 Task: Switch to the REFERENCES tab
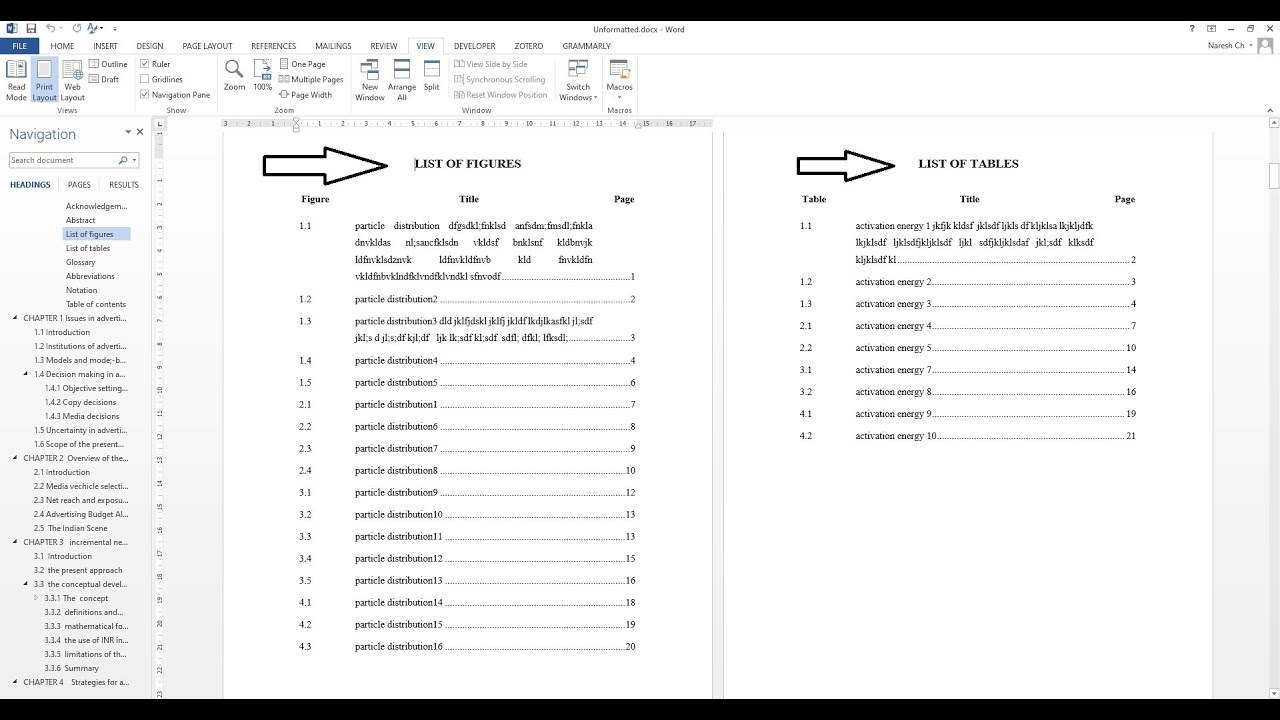point(273,46)
